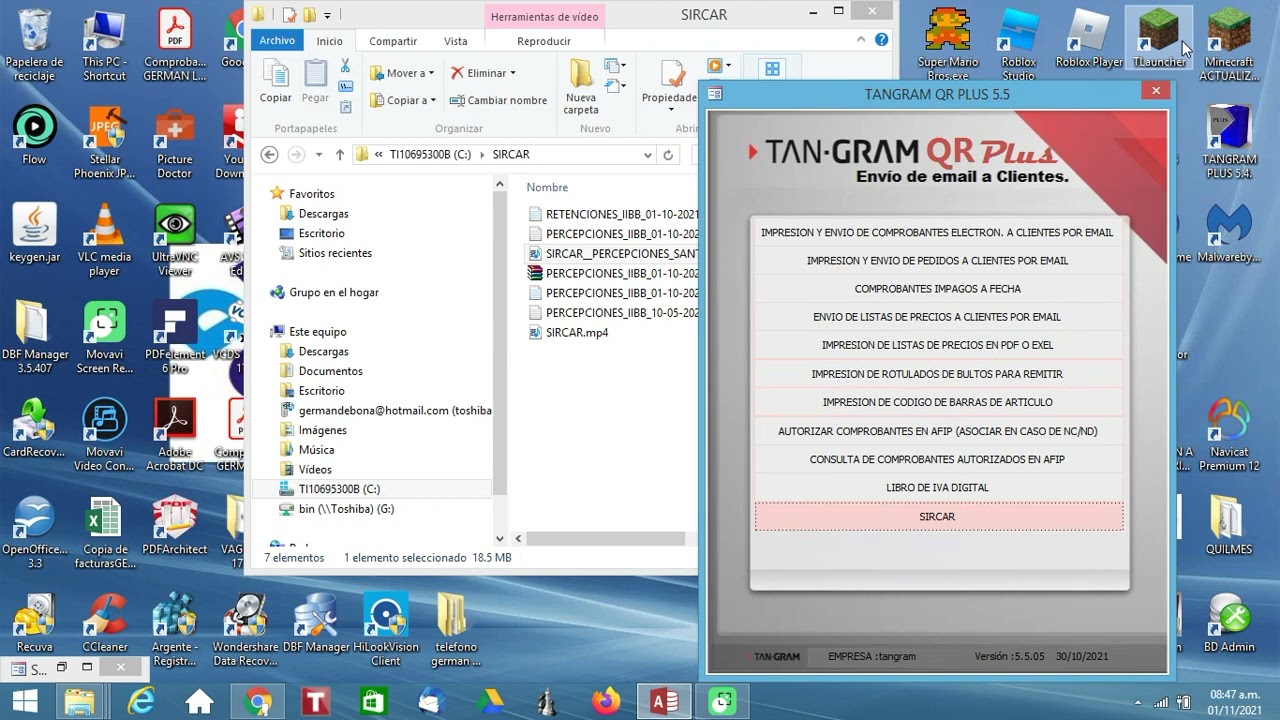Viewport: 1280px width, 720px height.
Task: Select the Roblox Player desktop icon
Action: (x=1089, y=40)
